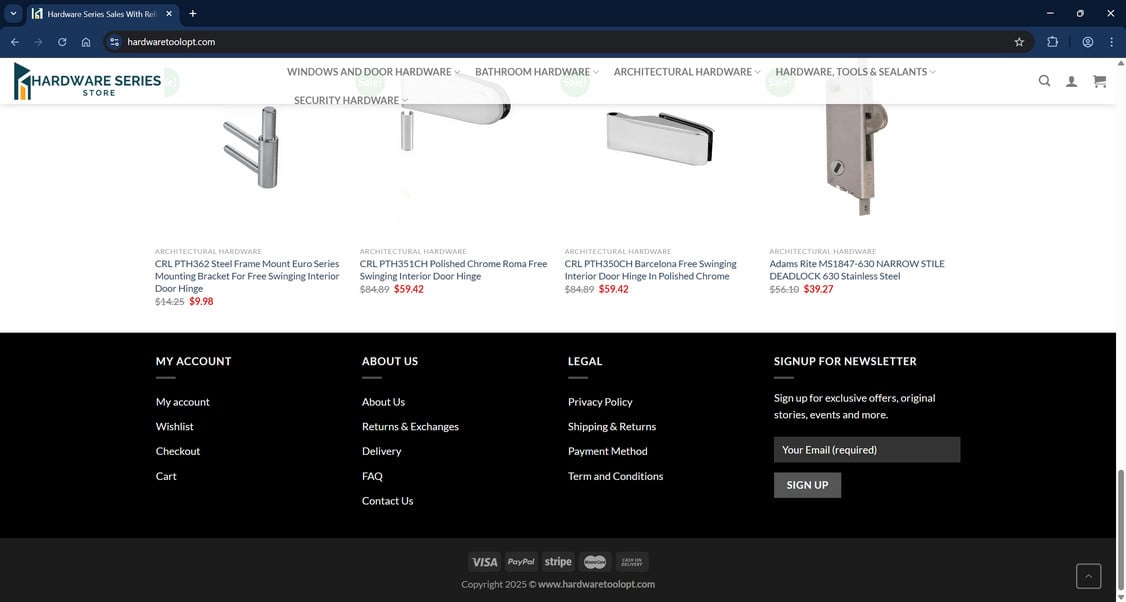Open Cart footer link
The height and width of the screenshot is (602, 1126).
(166, 476)
